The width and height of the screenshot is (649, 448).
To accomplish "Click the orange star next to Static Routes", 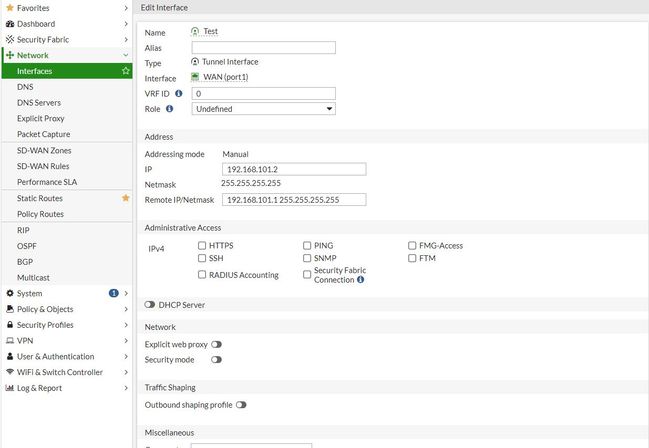I will tap(125, 198).
